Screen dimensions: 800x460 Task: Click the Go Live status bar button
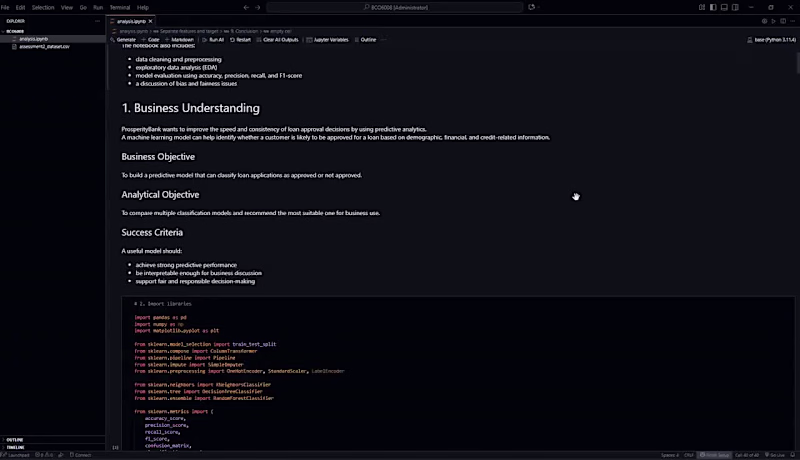(x=774, y=455)
